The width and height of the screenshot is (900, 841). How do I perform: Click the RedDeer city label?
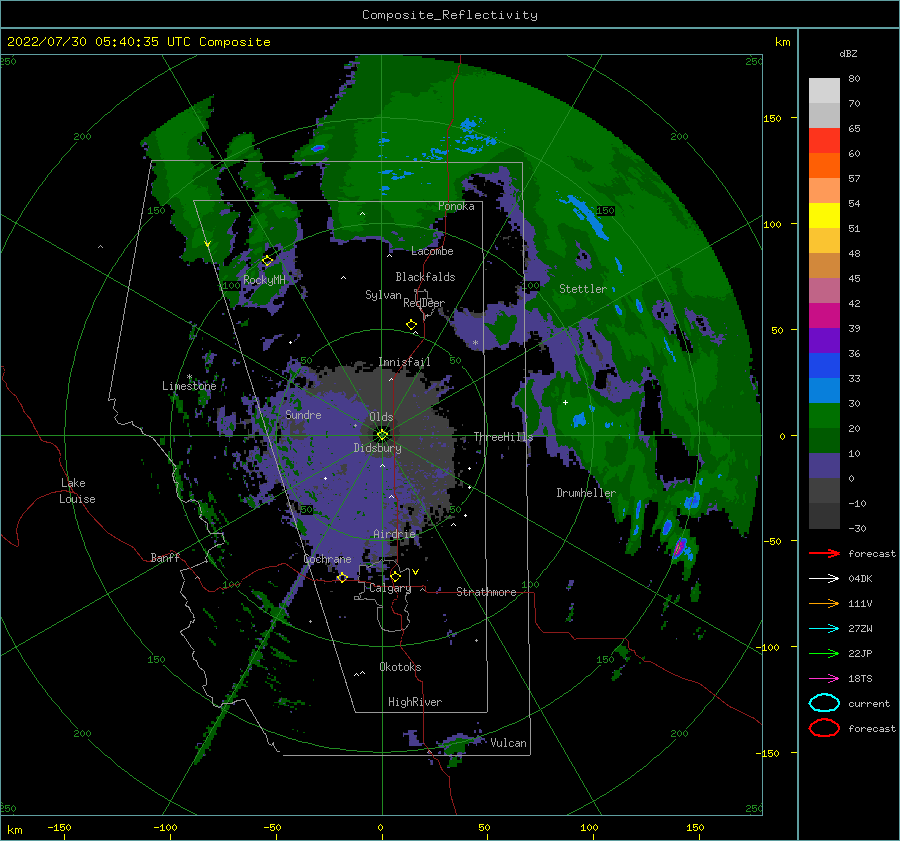click(x=424, y=303)
